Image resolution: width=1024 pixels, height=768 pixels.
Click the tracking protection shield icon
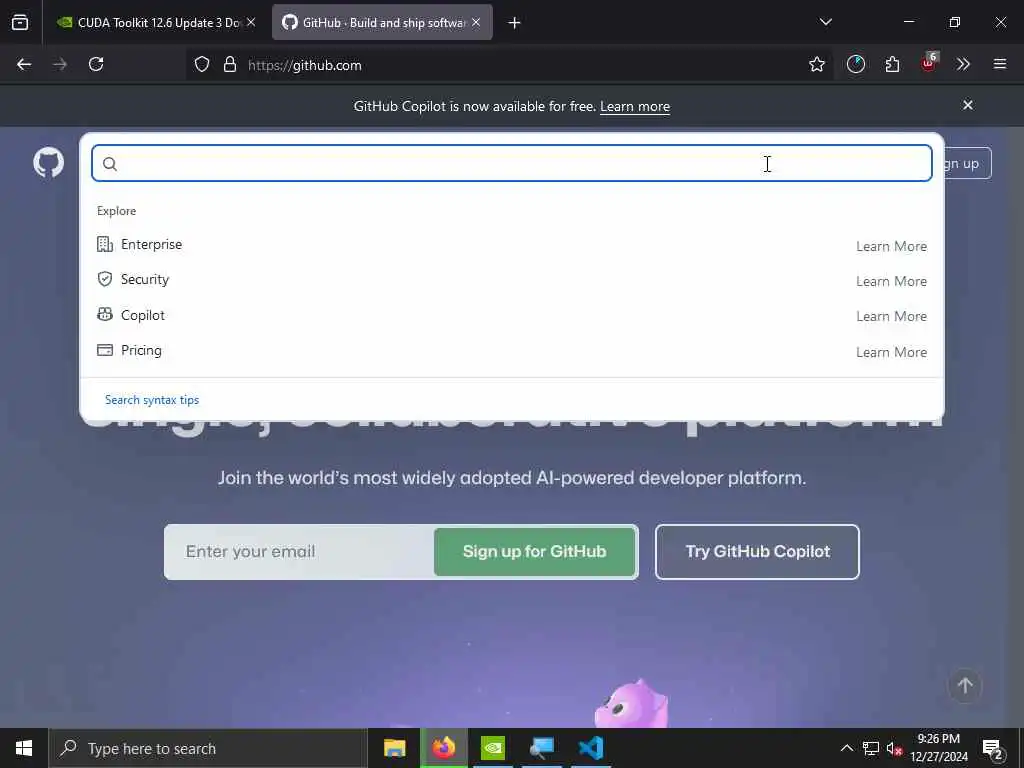click(202, 65)
